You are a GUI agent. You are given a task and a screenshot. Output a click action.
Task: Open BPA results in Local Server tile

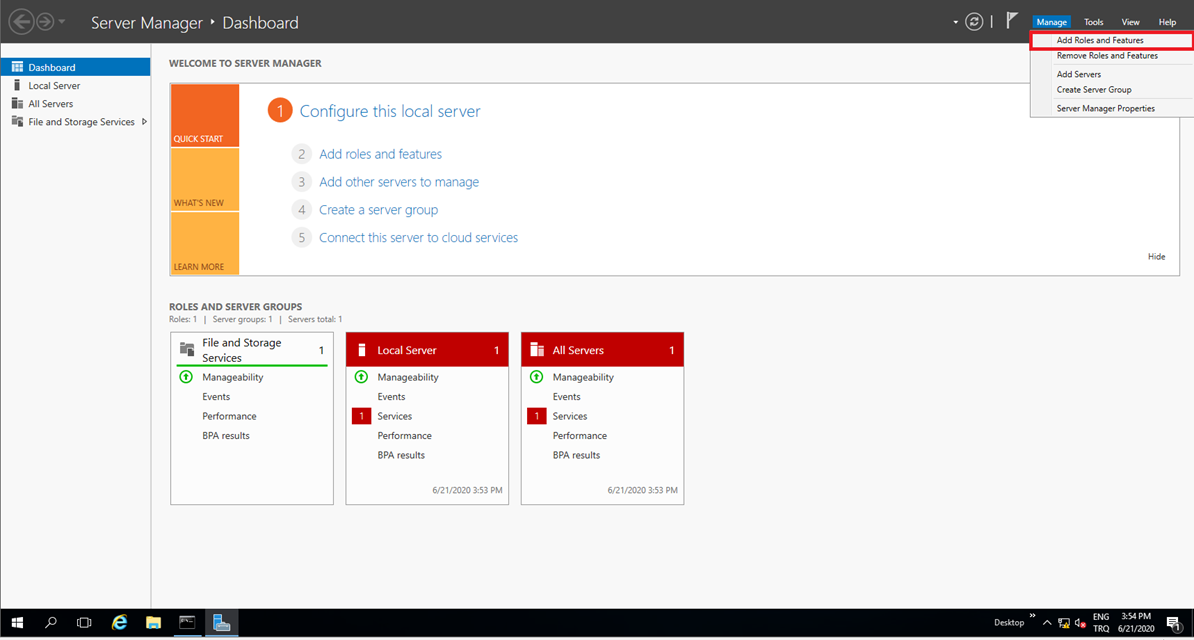click(x=401, y=456)
